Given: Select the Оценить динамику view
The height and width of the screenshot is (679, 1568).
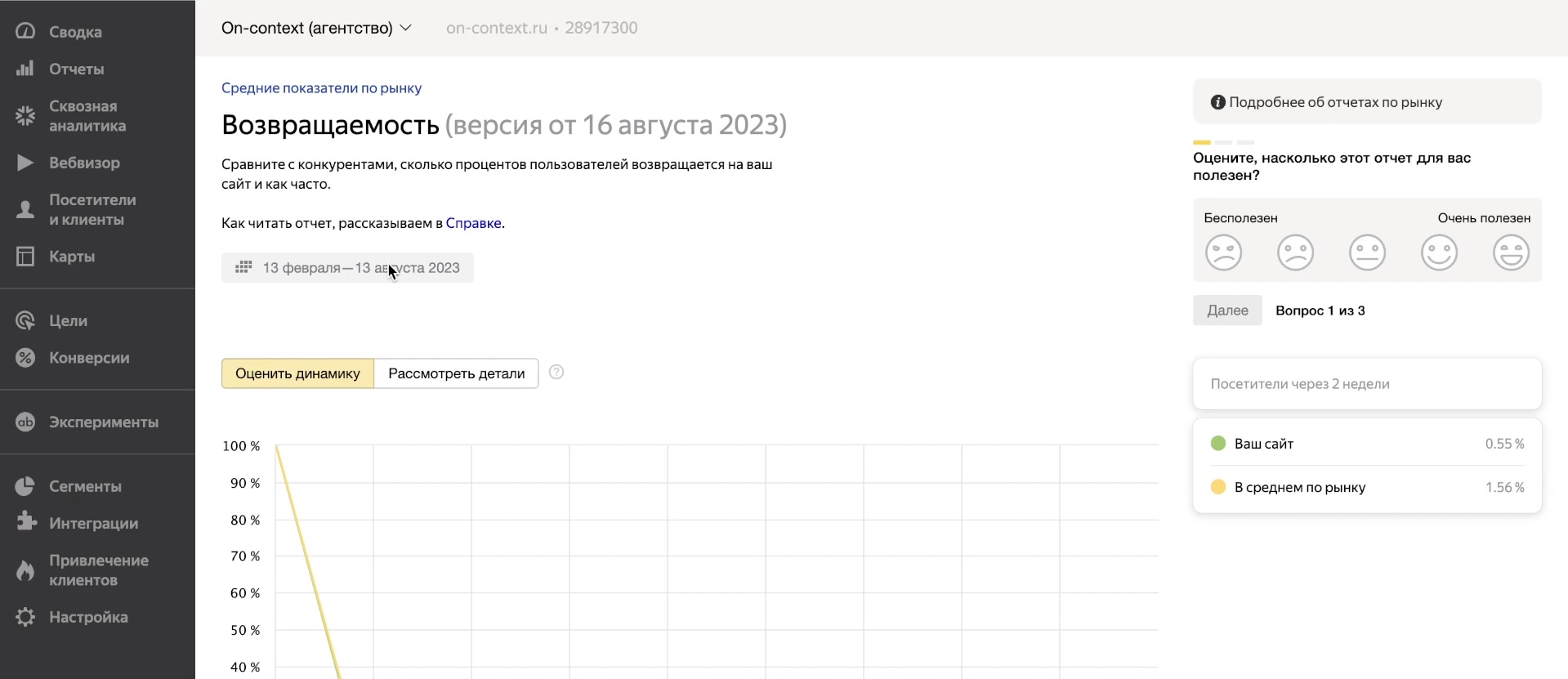Looking at the screenshot, I should click(297, 373).
